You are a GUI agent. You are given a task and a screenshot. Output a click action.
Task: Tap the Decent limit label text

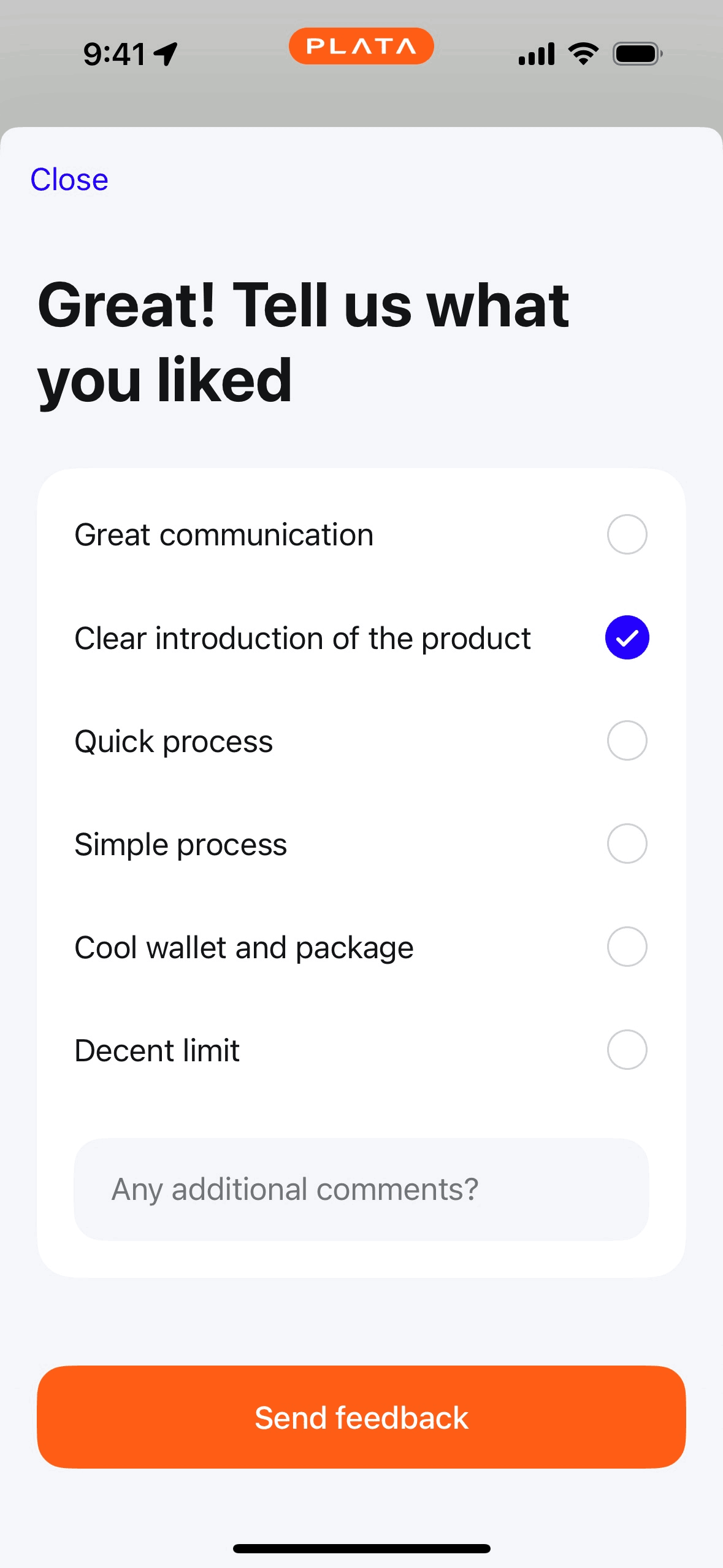[x=157, y=1050]
